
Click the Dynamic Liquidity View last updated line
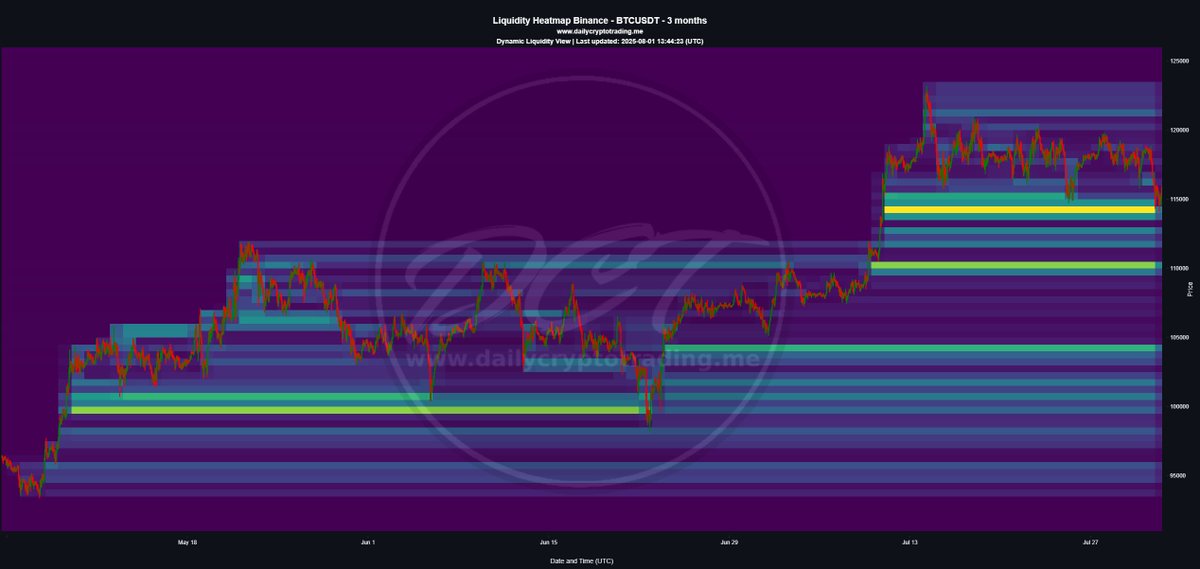coord(599,41)
